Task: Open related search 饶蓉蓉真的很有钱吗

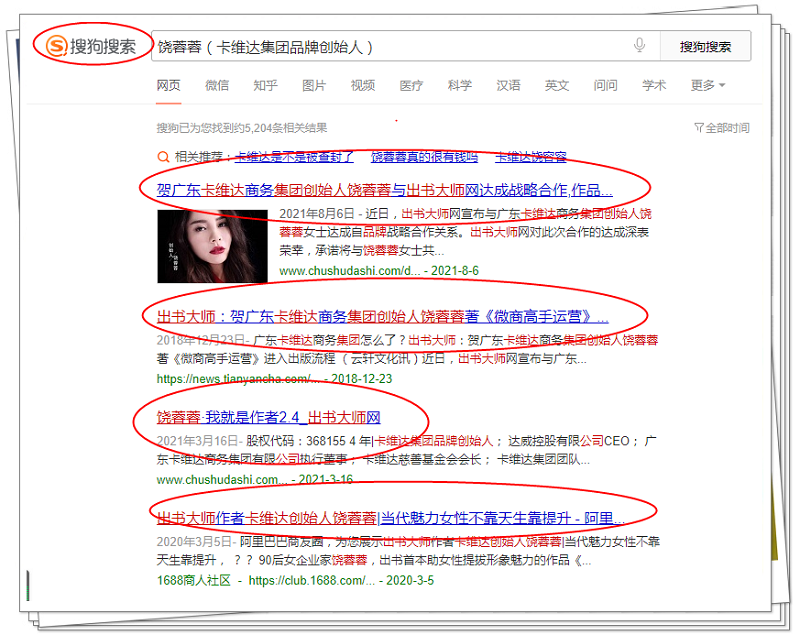Action: [x=424, y=157]
